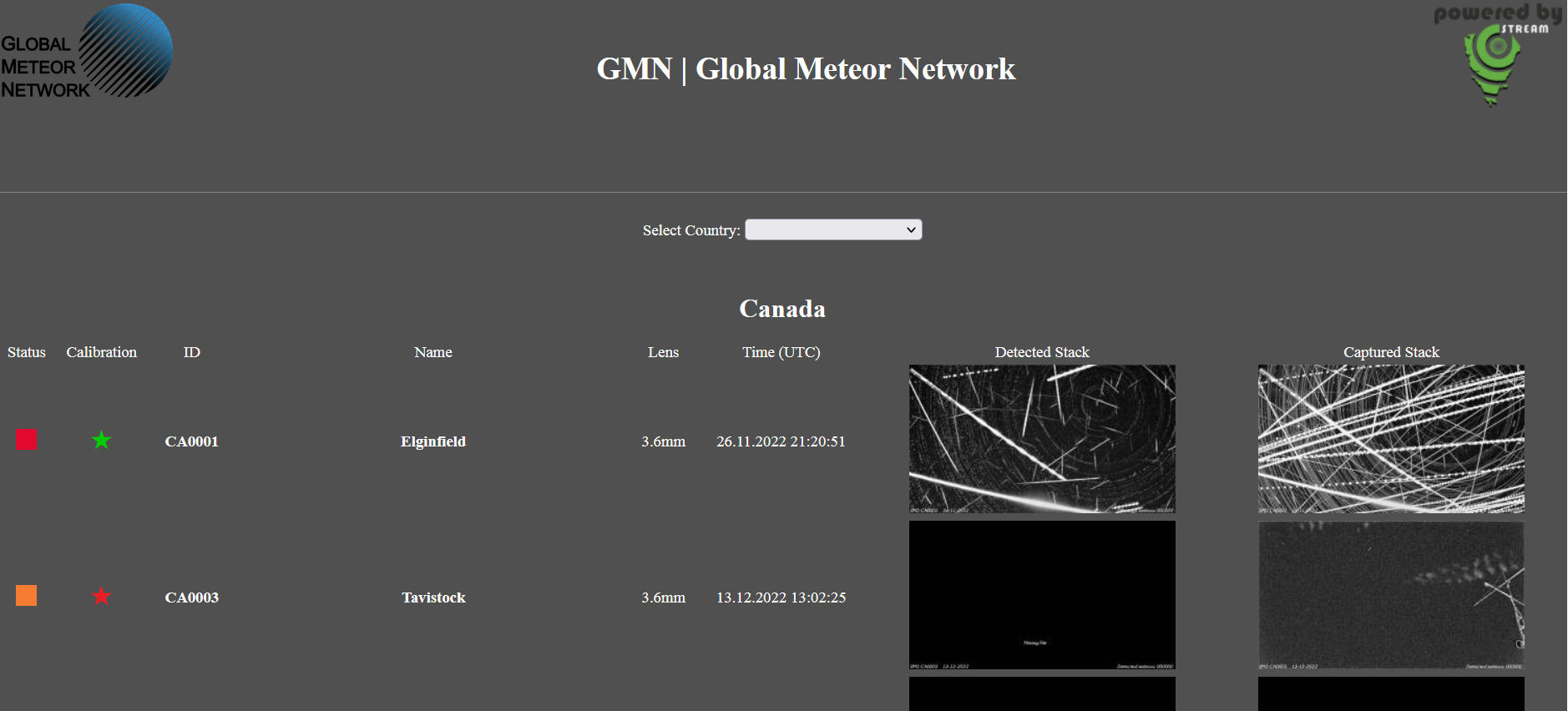This screenshot has height=711, width=1568.
Task: Click the Time (UTC) column header
Action: coord(781,352)
